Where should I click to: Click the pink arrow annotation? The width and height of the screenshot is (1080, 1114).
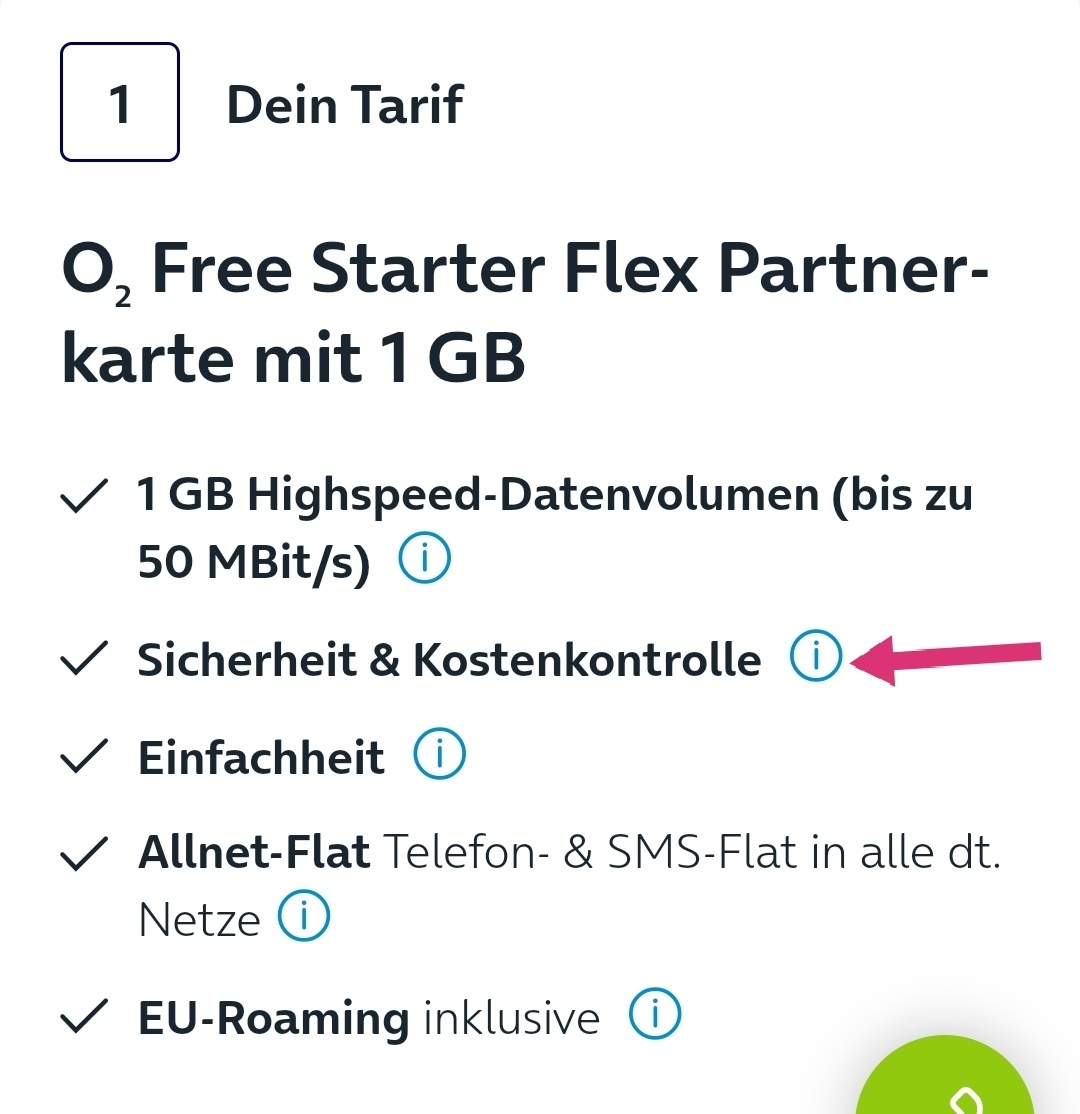[x=946, y=660]
